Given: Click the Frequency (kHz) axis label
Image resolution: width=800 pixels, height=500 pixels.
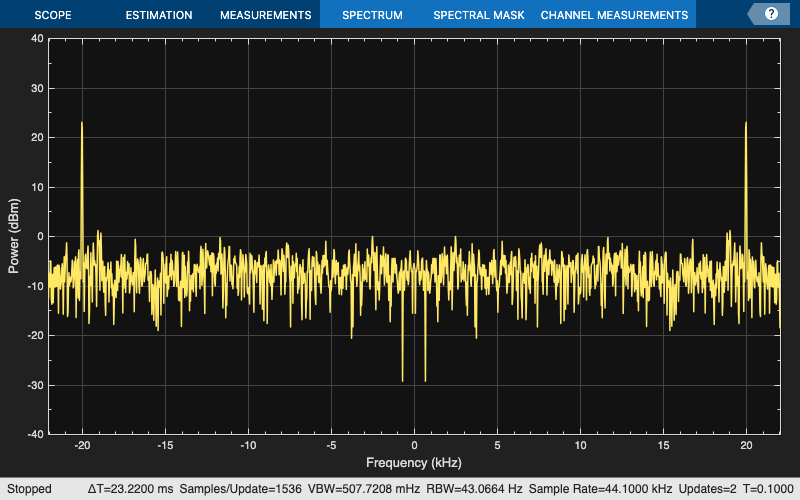Looking at the screenshot, I should 413,463.
